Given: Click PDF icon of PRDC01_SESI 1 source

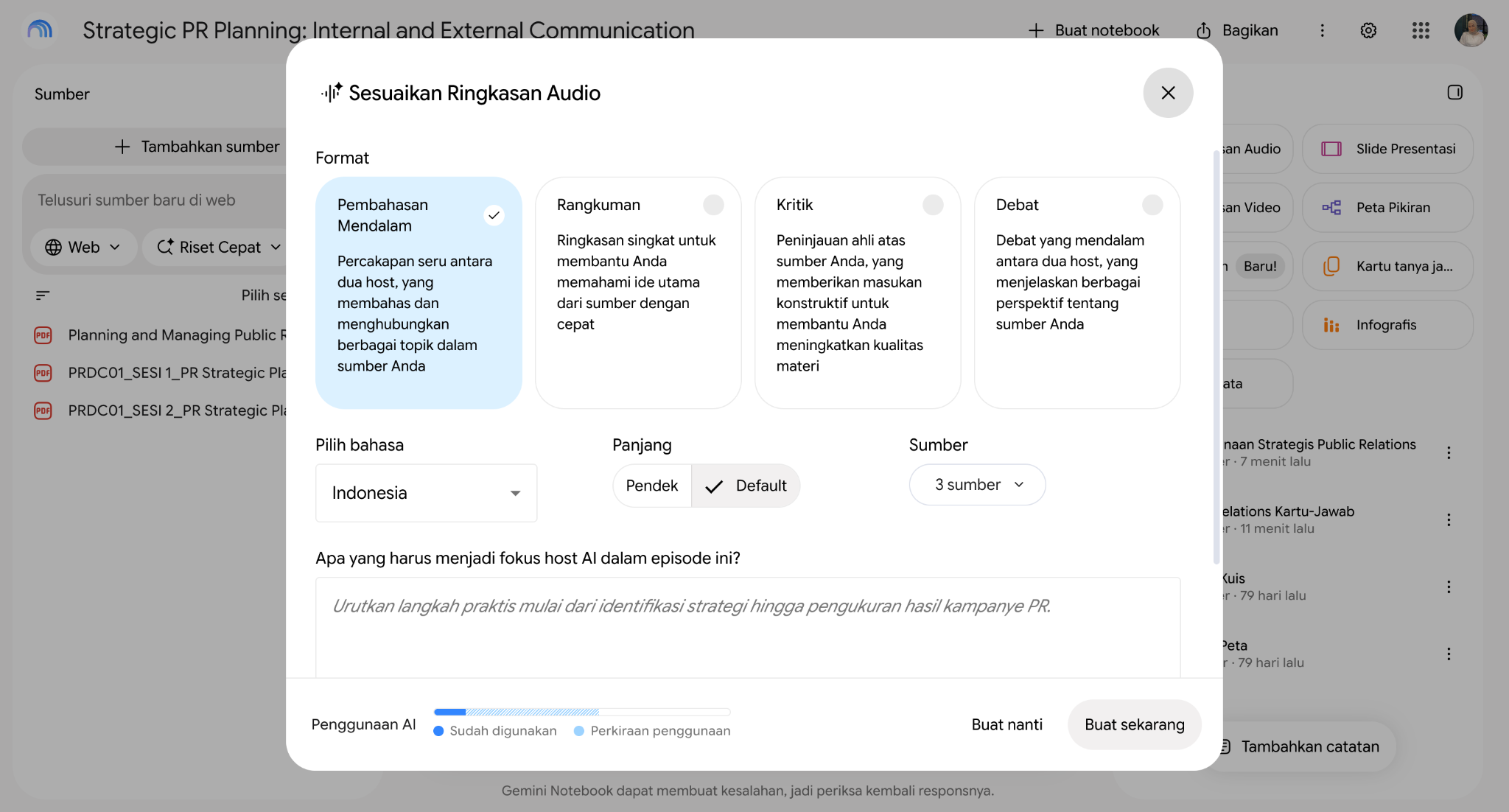Looking at the screenshot, I should tap(43, 373).
